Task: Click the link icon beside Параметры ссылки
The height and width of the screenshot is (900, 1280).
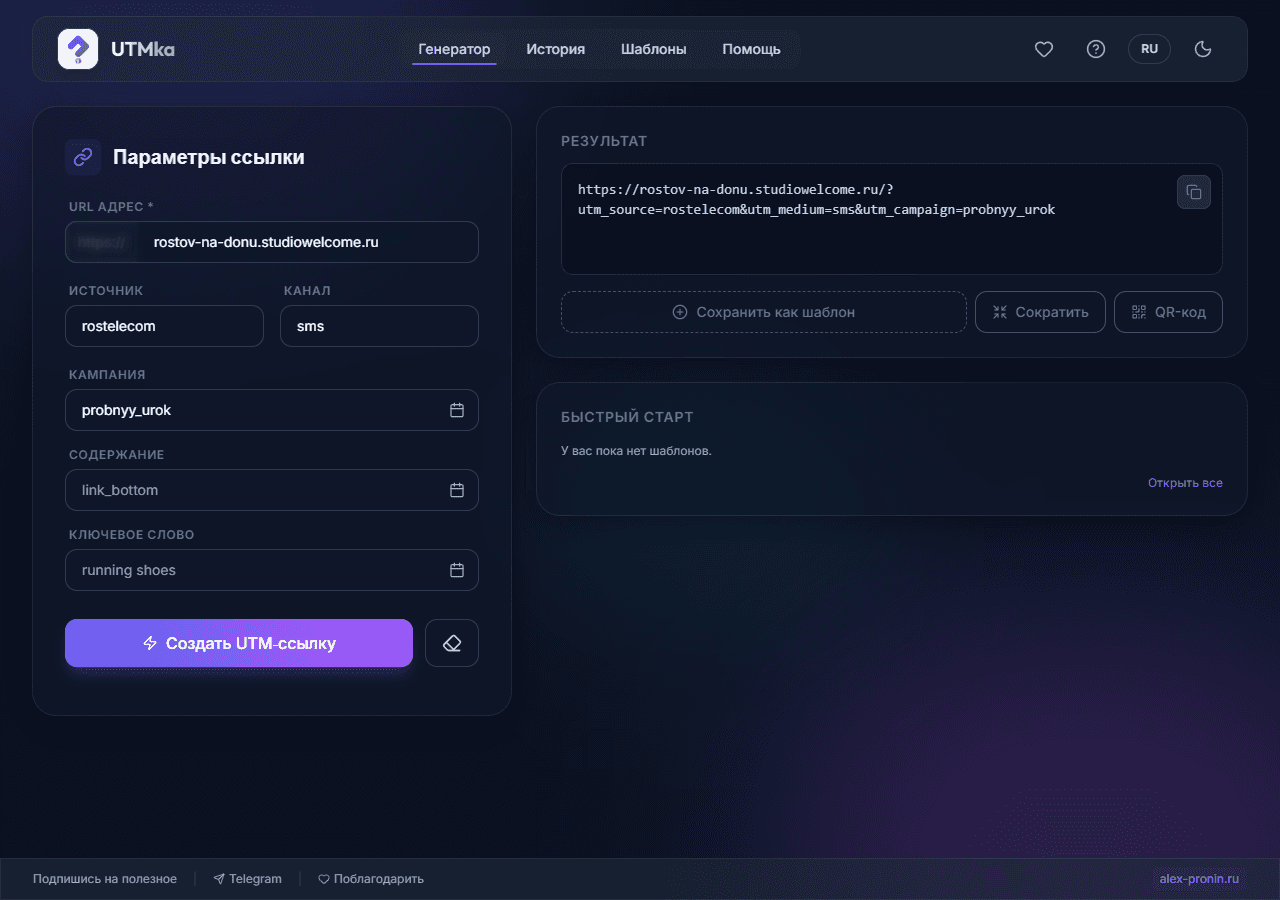Action: coord(83,157)
